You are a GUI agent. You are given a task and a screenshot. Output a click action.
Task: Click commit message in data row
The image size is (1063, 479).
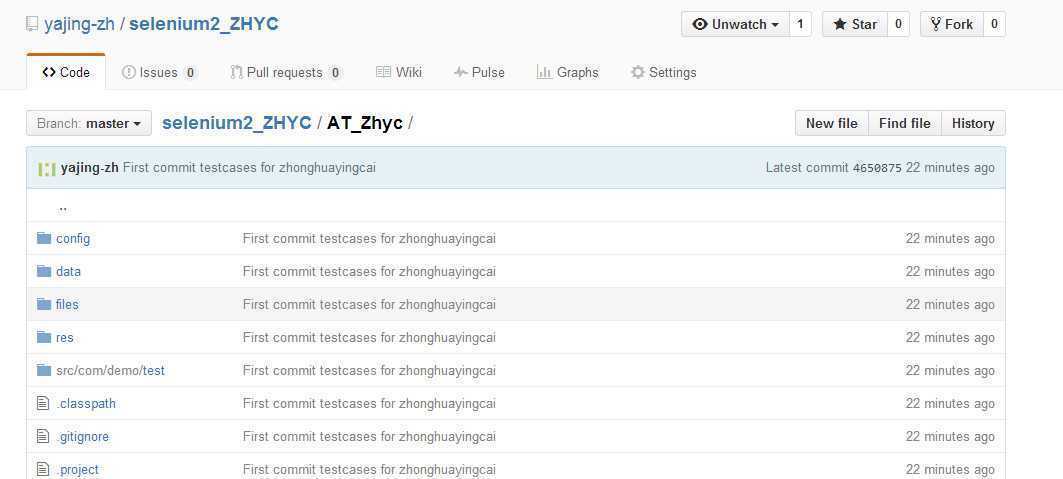(x=369, y=271)
